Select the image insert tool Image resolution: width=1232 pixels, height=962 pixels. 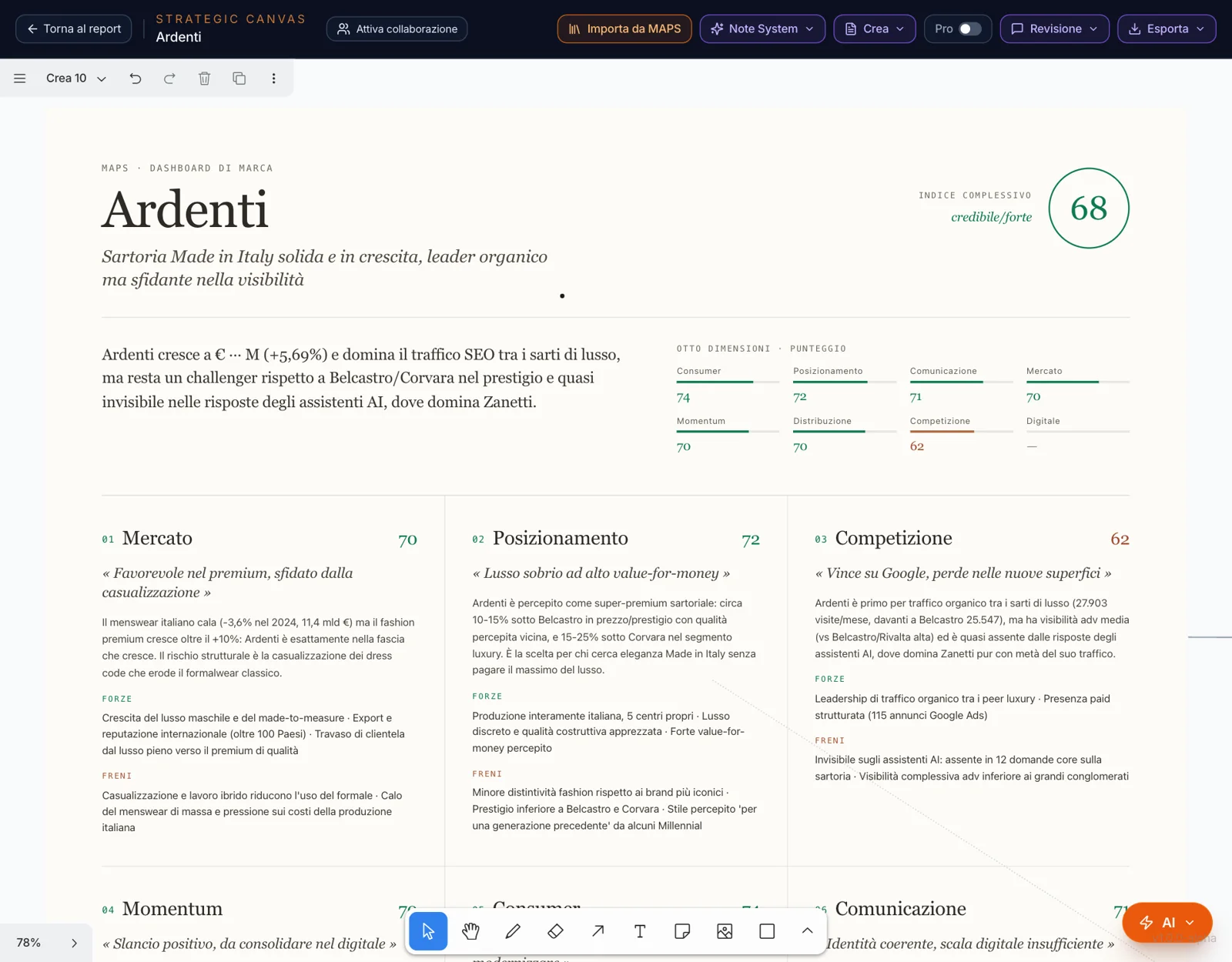[x=725, y=931]
